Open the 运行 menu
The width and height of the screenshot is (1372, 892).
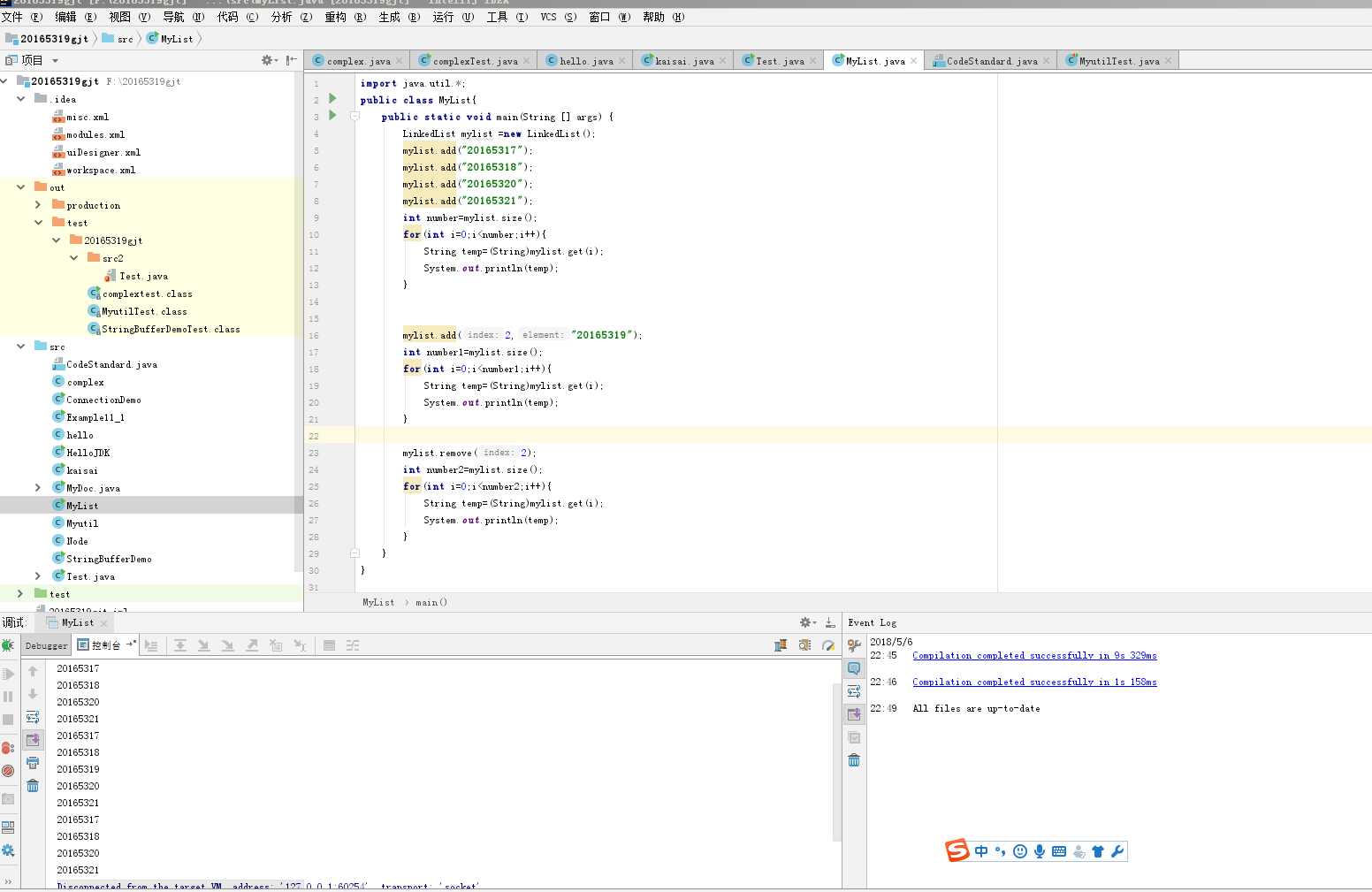pyautogui.click(x=454, y=17)
